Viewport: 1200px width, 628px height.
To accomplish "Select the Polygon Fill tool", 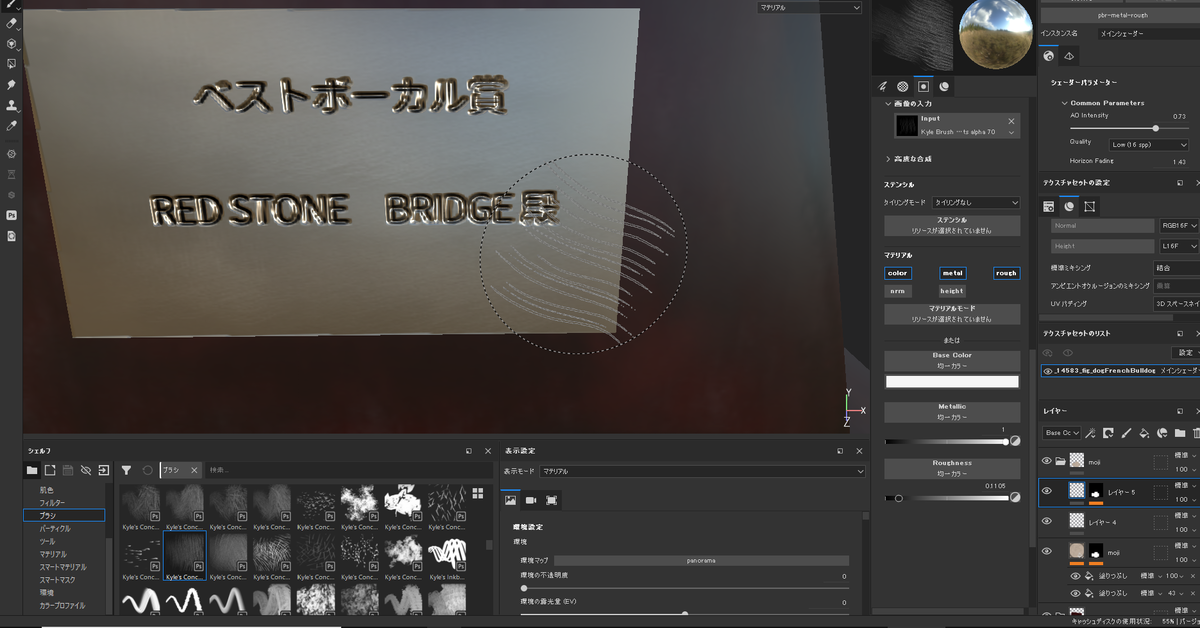I will (x=12, y=64).
